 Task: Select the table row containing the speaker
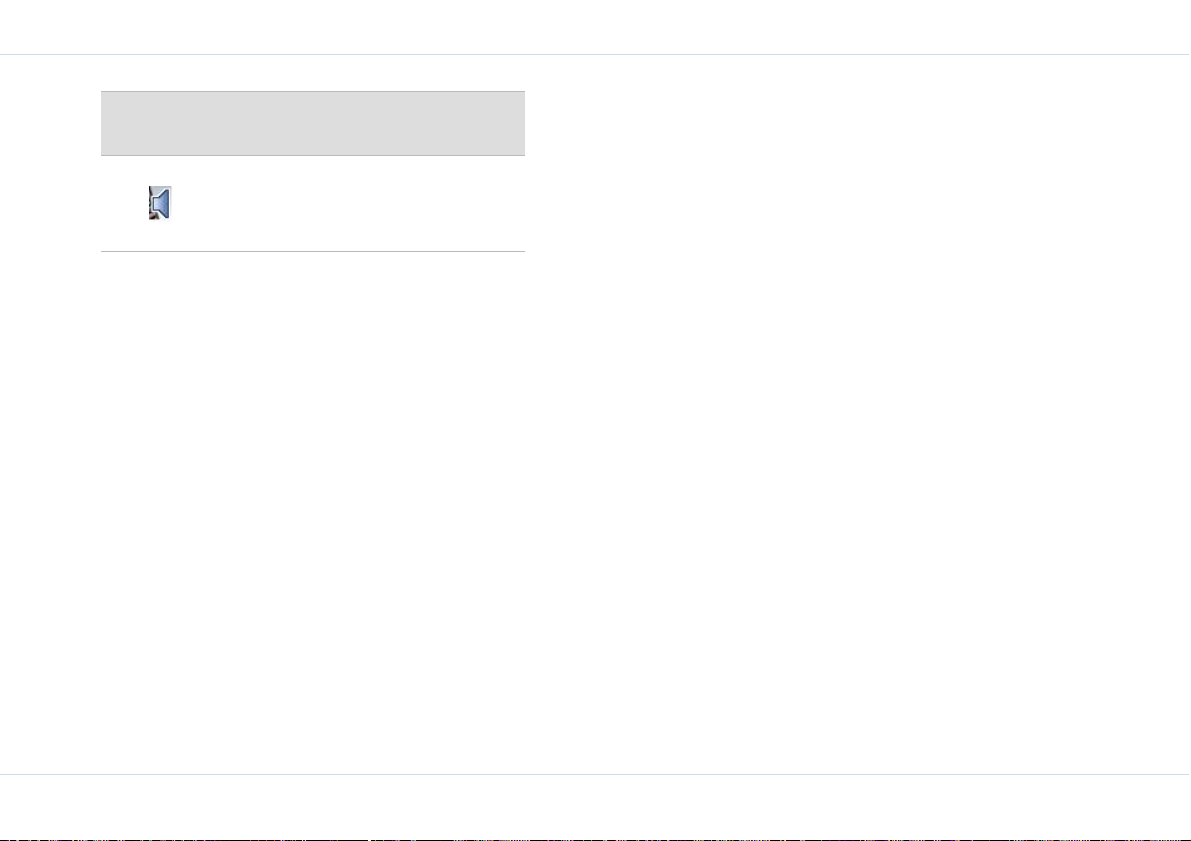[313, 204]
